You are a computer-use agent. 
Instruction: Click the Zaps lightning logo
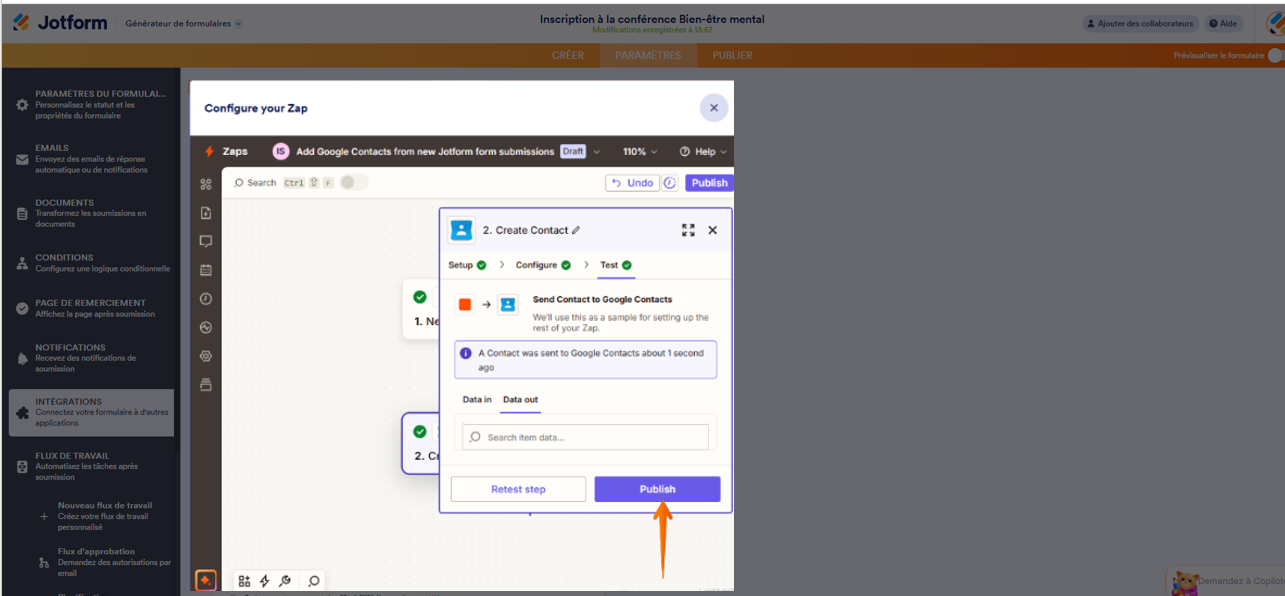209,152
